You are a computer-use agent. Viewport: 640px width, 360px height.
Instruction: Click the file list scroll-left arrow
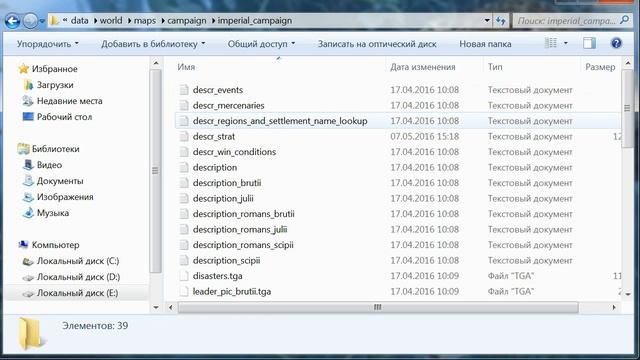pyautogui.click(x=171, y=307)
